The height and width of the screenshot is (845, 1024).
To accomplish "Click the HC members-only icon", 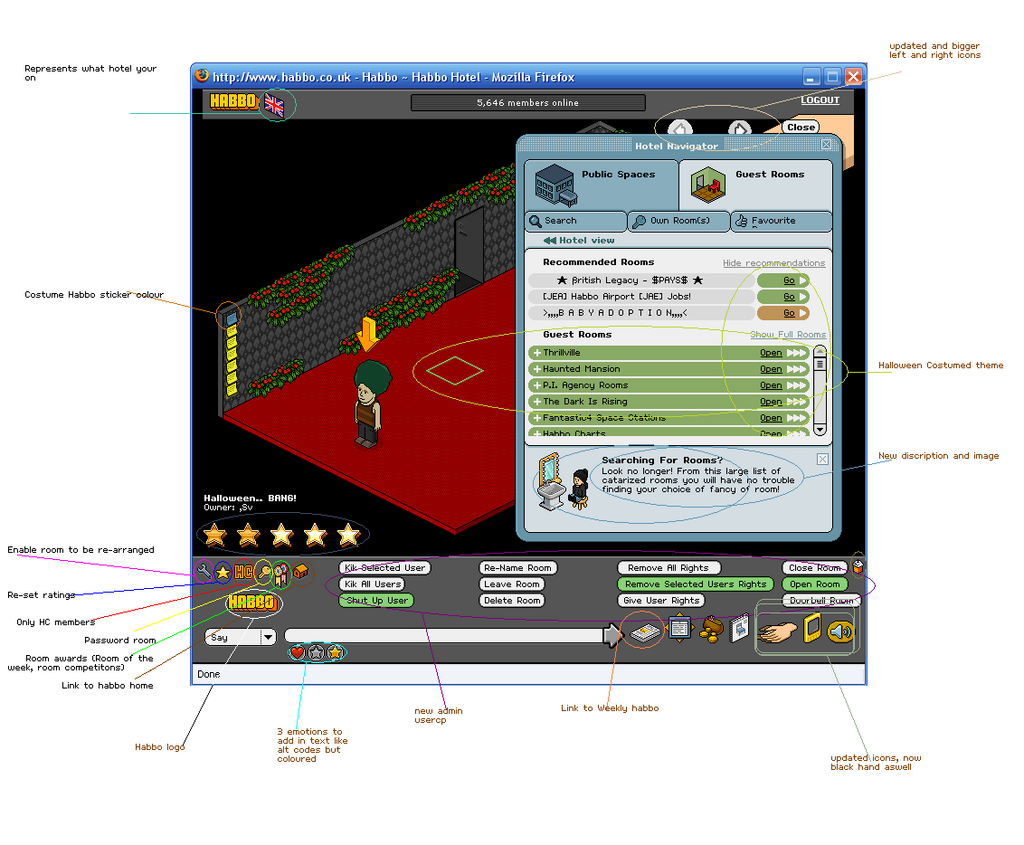I will 243,572.
